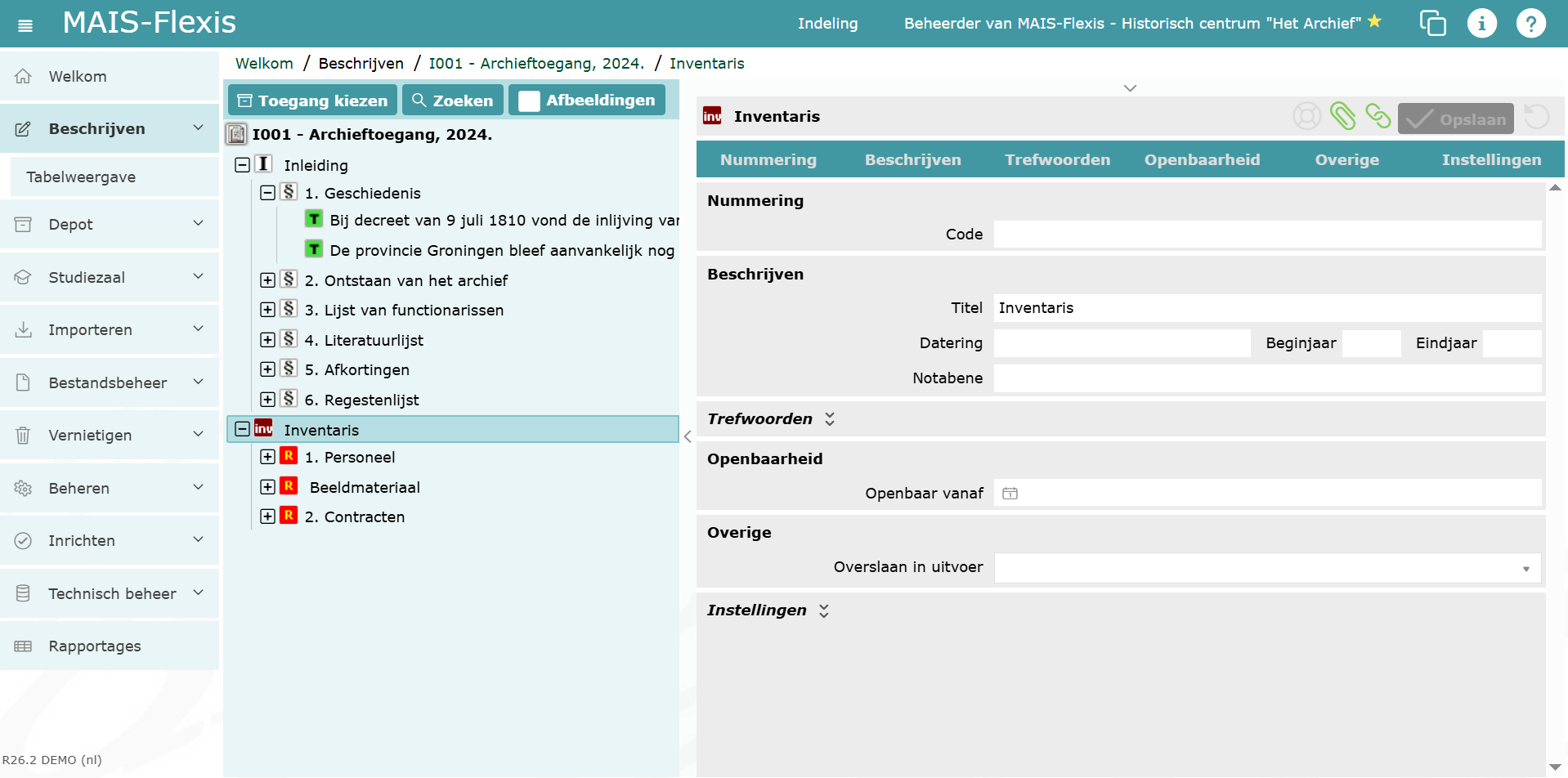This screenshot has width=1568, height=778.
Task: Click the Zoeken button
Action: tap(452, 101)
